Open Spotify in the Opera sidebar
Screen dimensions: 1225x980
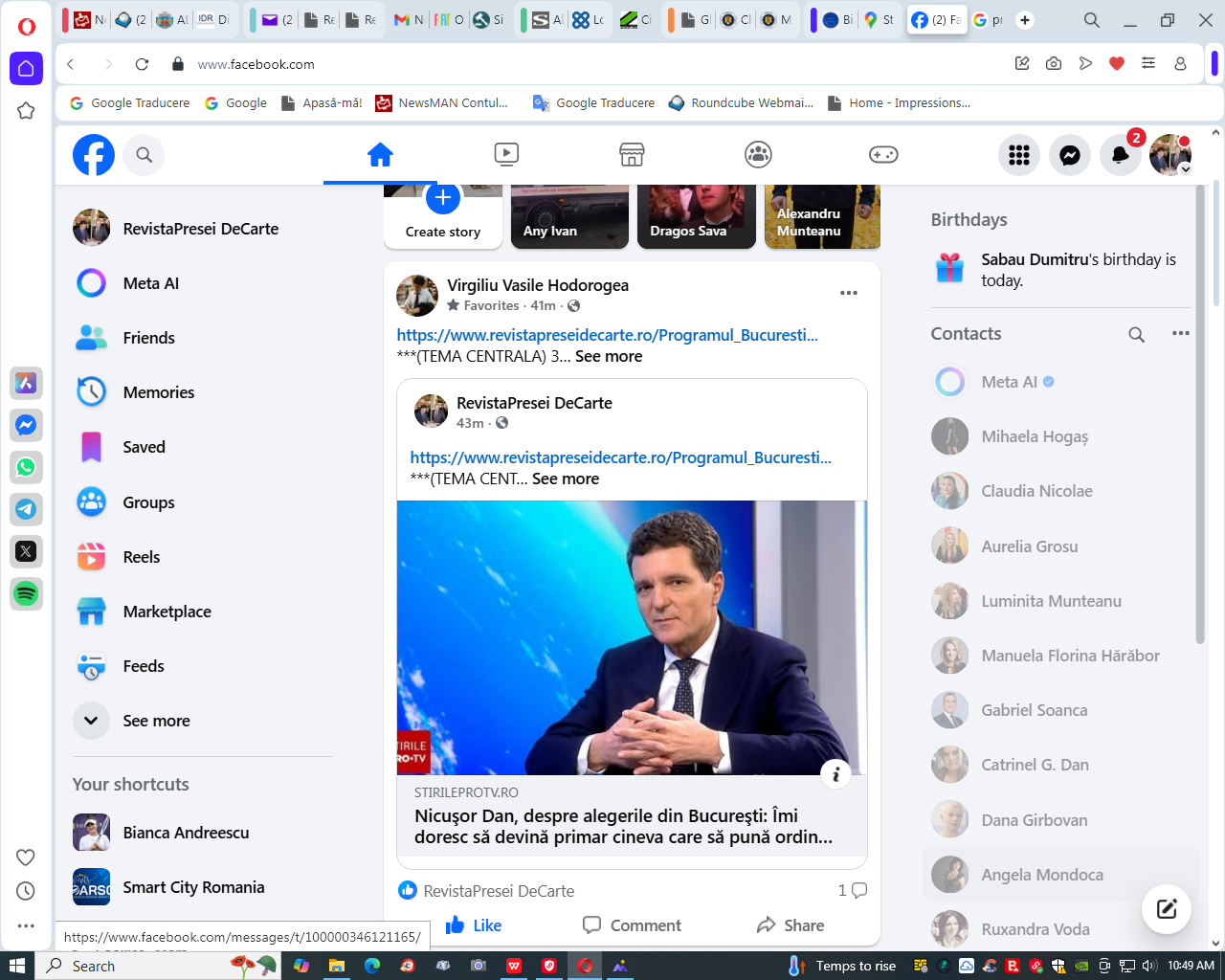click(26, 593)
